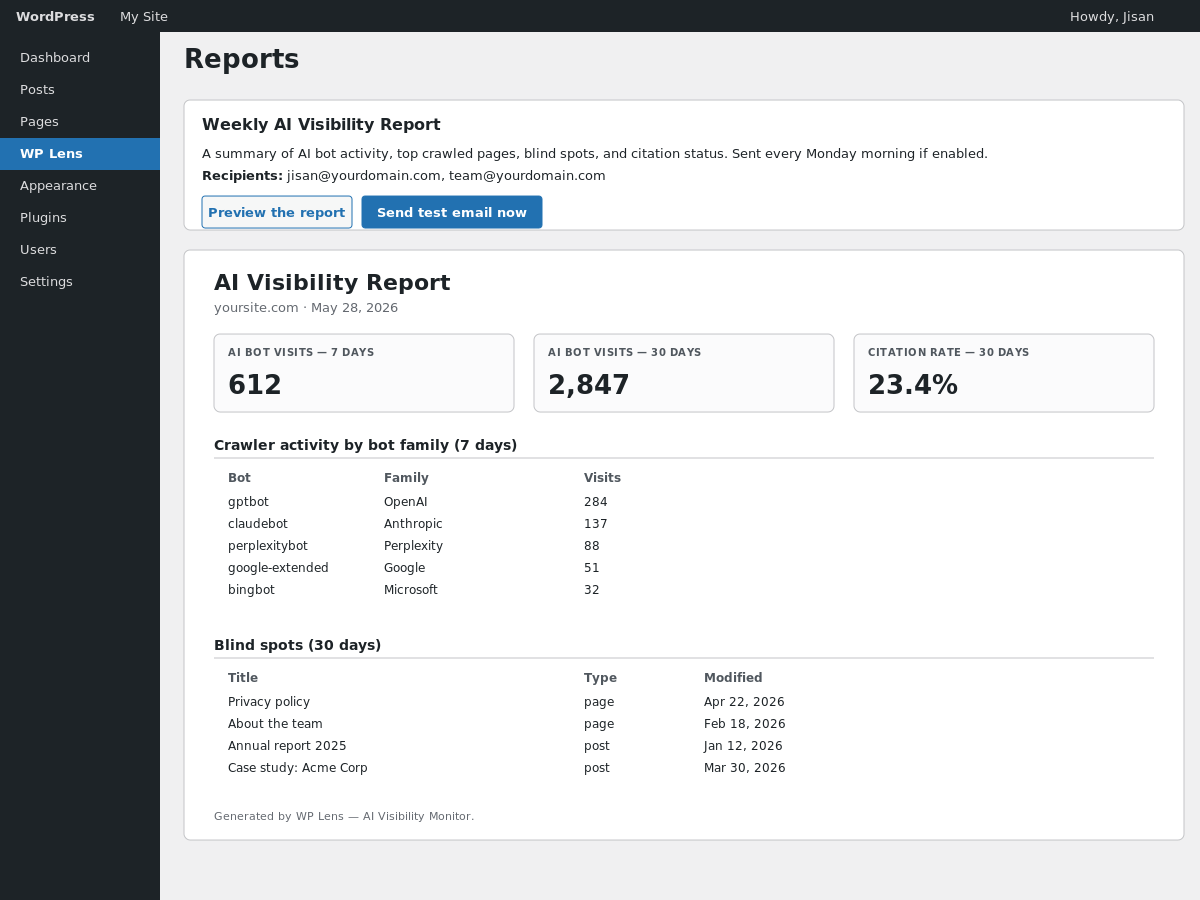Click the 32 visits value
Screen dimensions: 1200x900
[592, 590]
